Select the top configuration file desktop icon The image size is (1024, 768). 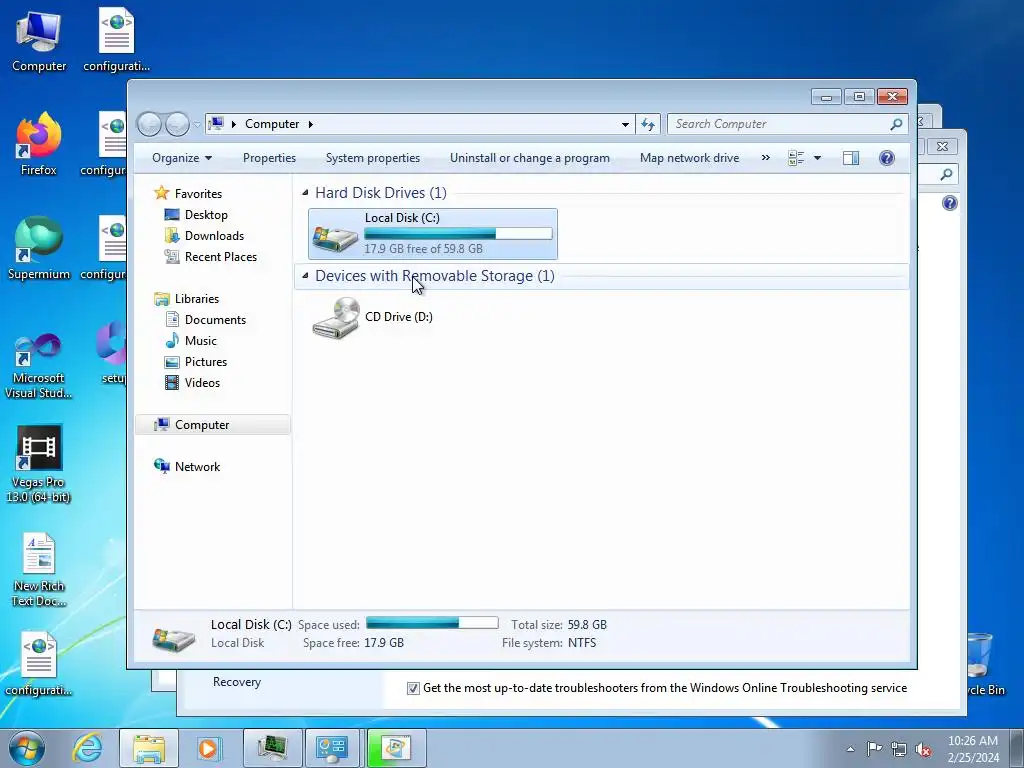tap(116, 39)
